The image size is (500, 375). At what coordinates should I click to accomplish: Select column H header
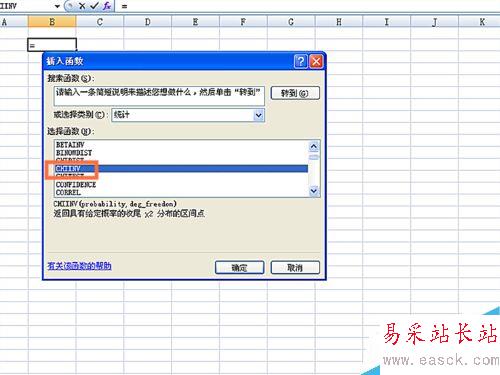click(339, 22)
